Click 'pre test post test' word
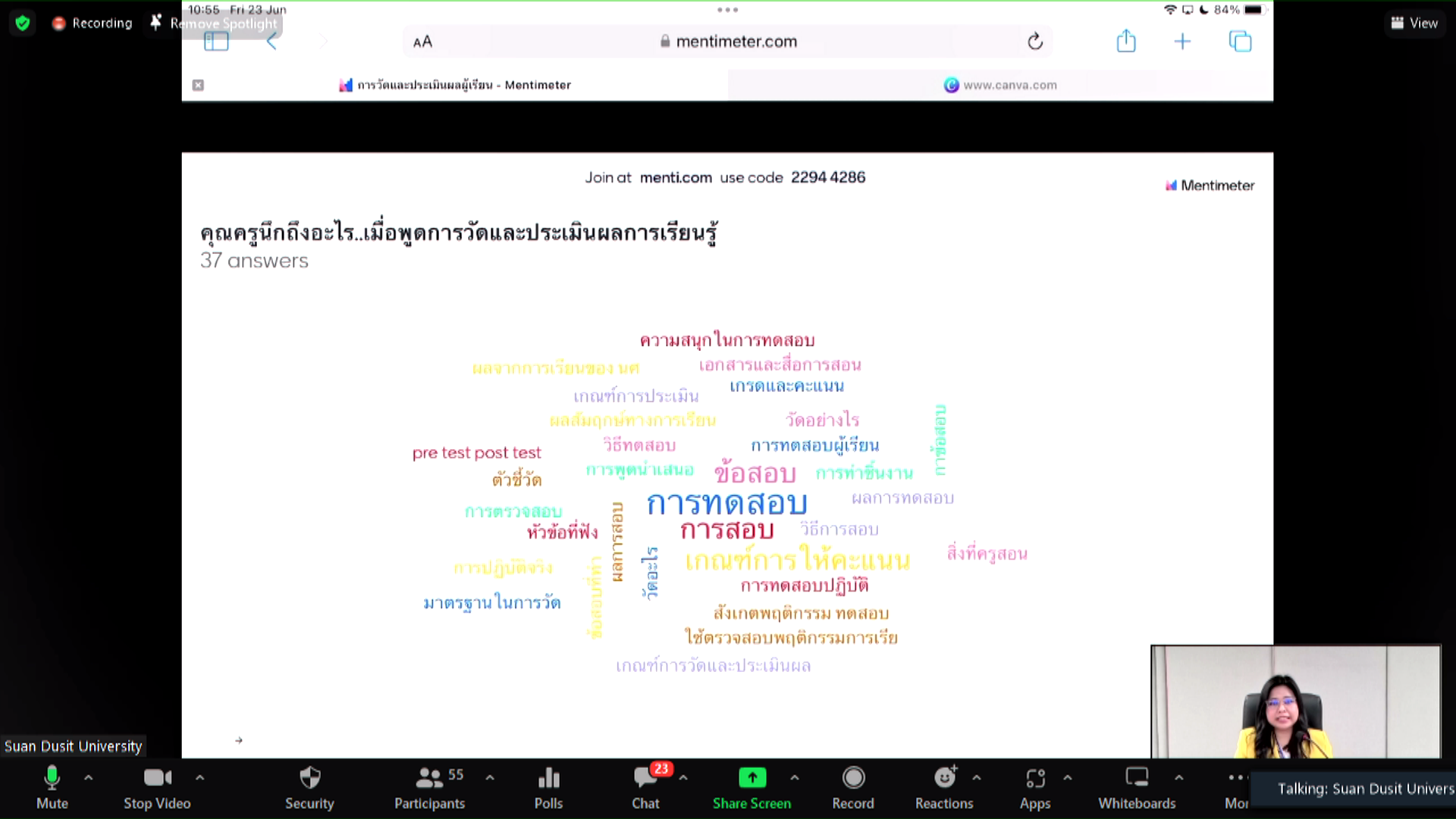The height and width of the screenshot is (819, 1456). pyautogui.click(x=476, y=453)
